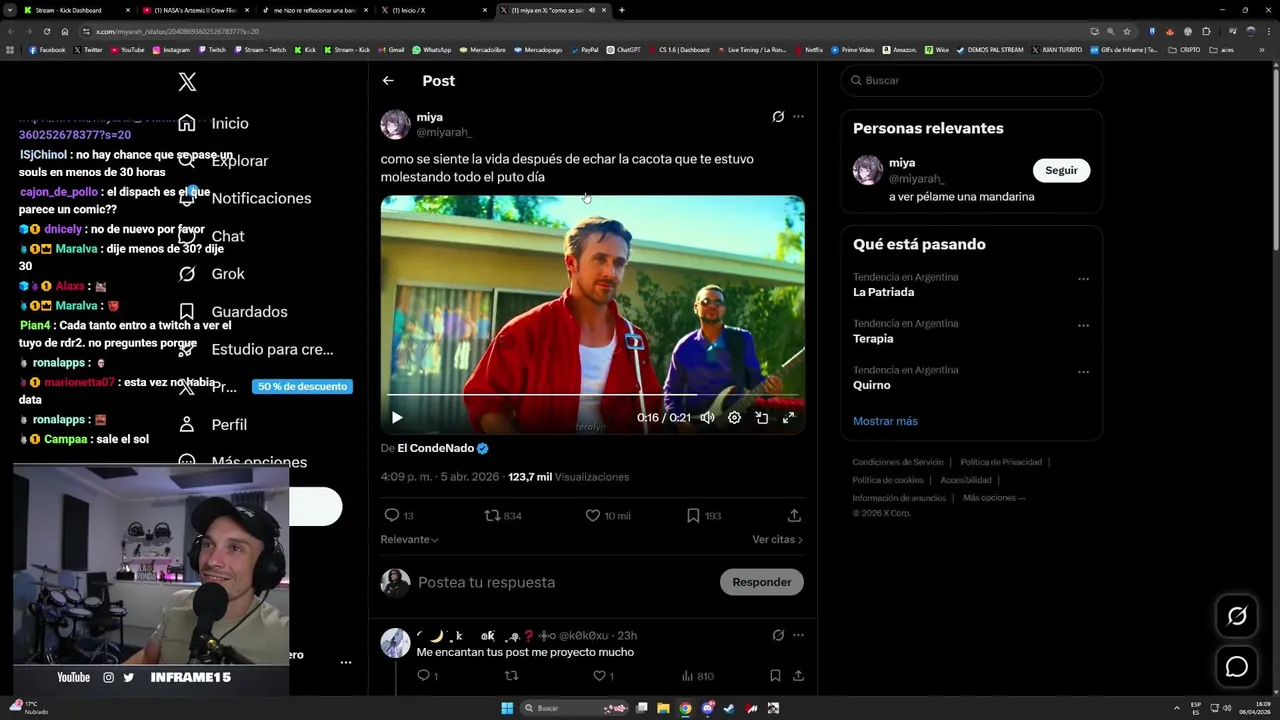1280x720 pixels.
Task: Click the Responder button
Action: pyautogui.click(x=761, y=582)
